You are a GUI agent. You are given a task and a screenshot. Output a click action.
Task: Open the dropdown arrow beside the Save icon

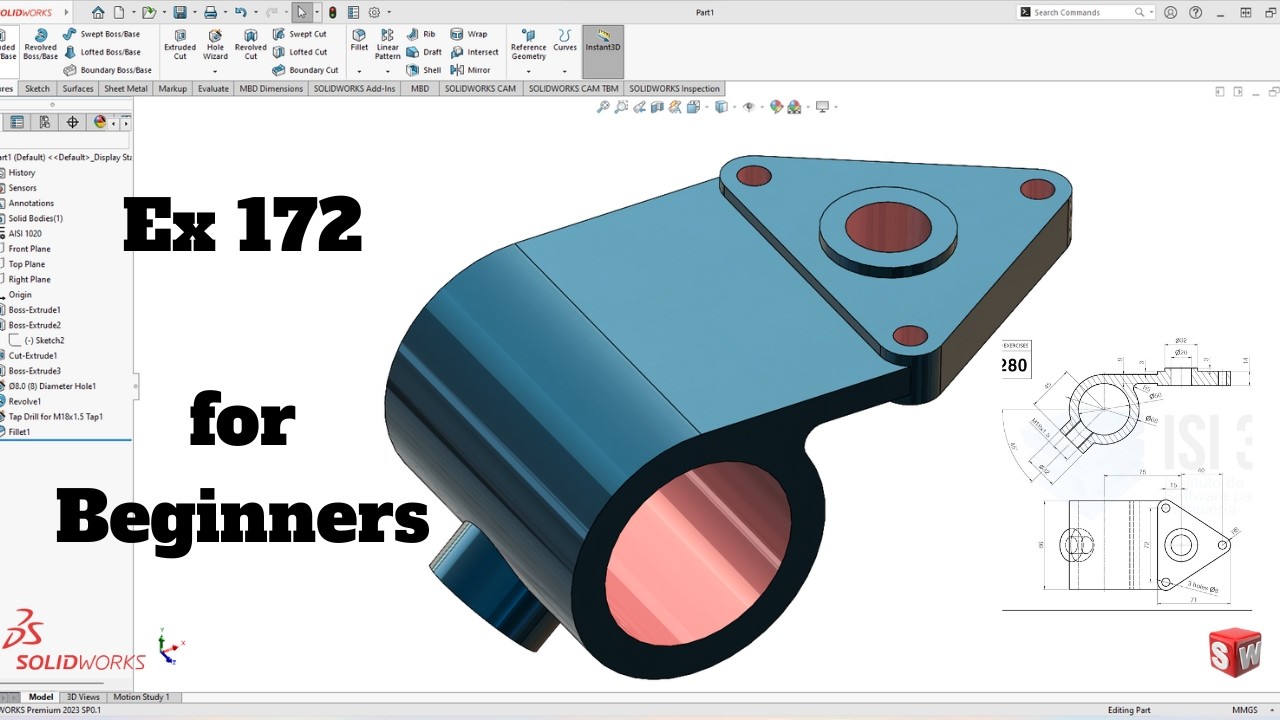tap(193, 13)
